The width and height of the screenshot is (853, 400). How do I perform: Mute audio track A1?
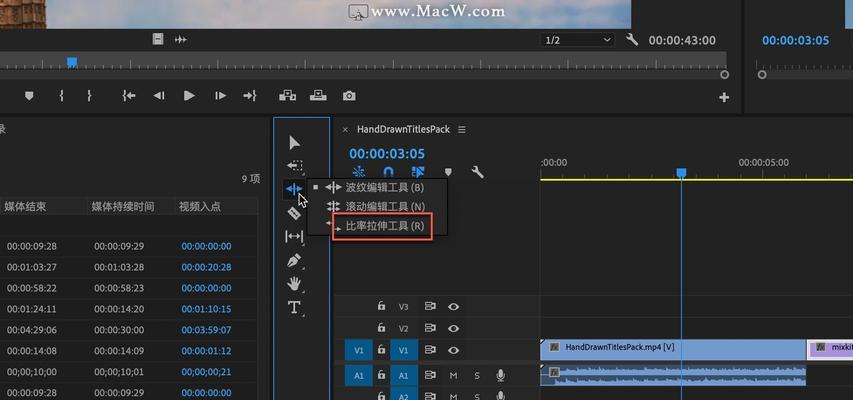[x=453, y=375]
